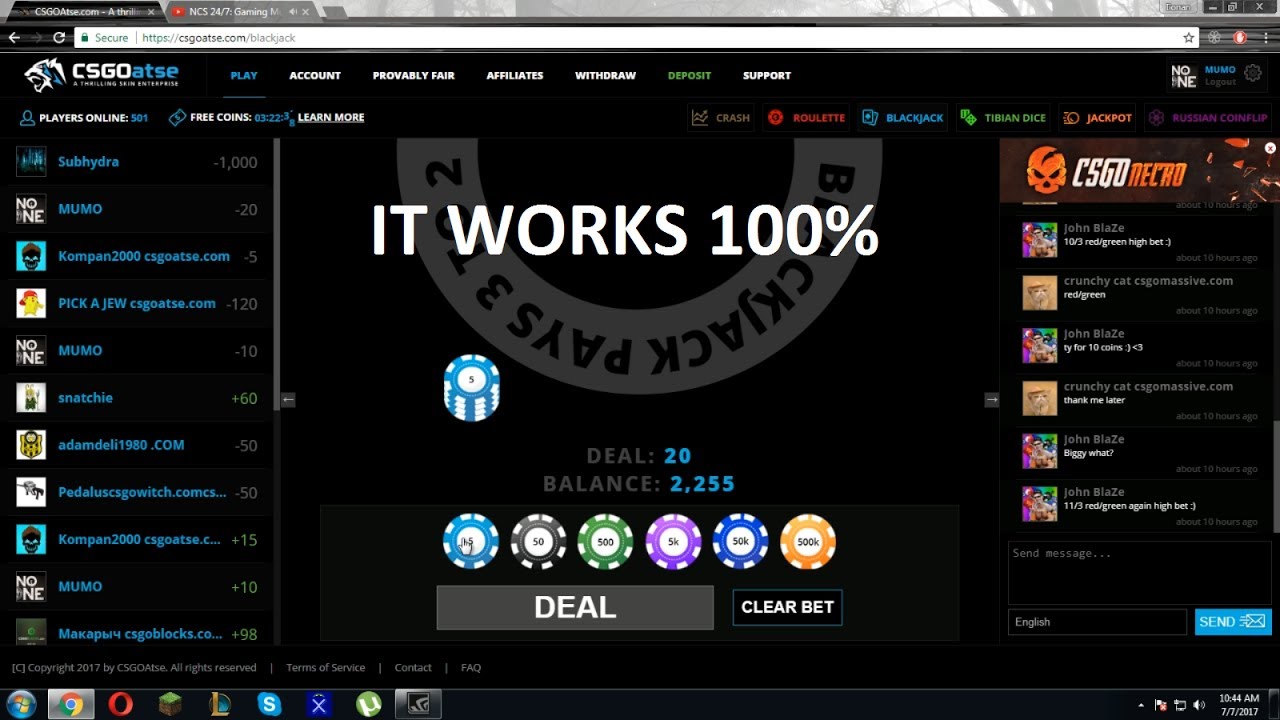Click the stacked bet chips on the table
The width and height of the screenshot is (1280, 720).
(471, 388)
